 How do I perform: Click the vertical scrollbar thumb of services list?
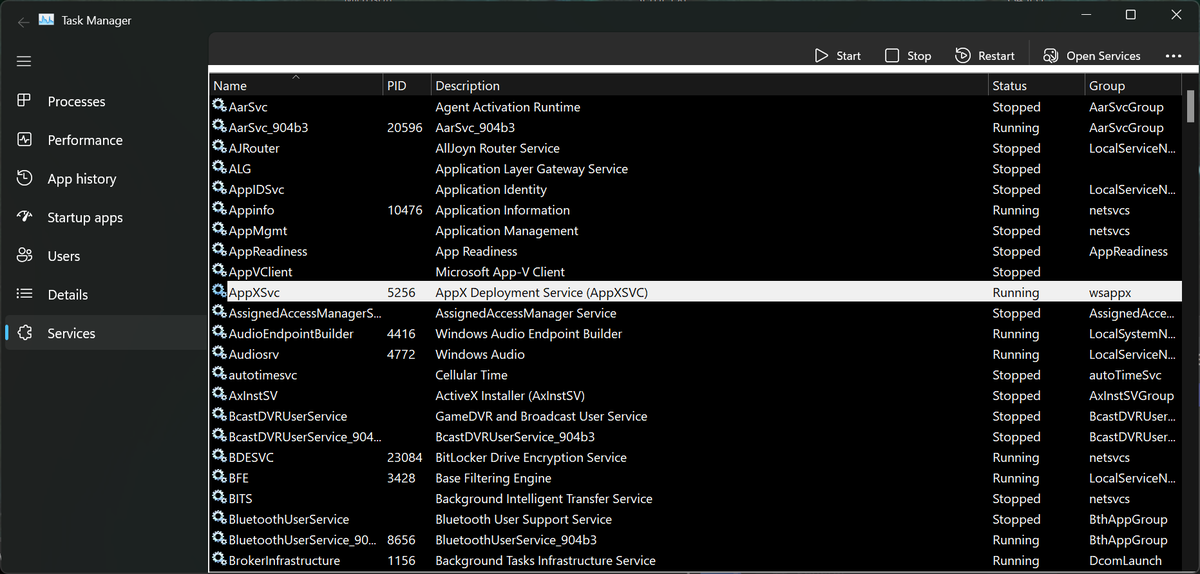[1189, 105]
